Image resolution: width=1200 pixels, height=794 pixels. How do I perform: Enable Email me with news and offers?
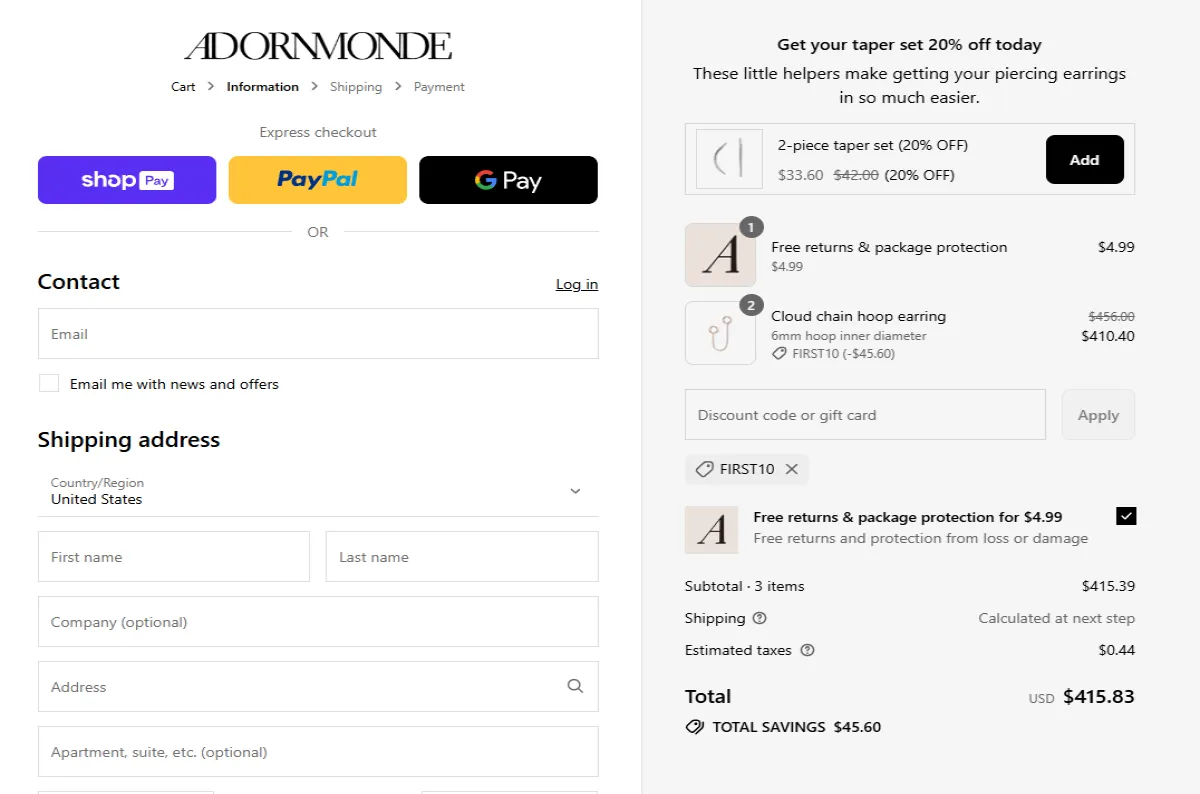pos(49,383)
